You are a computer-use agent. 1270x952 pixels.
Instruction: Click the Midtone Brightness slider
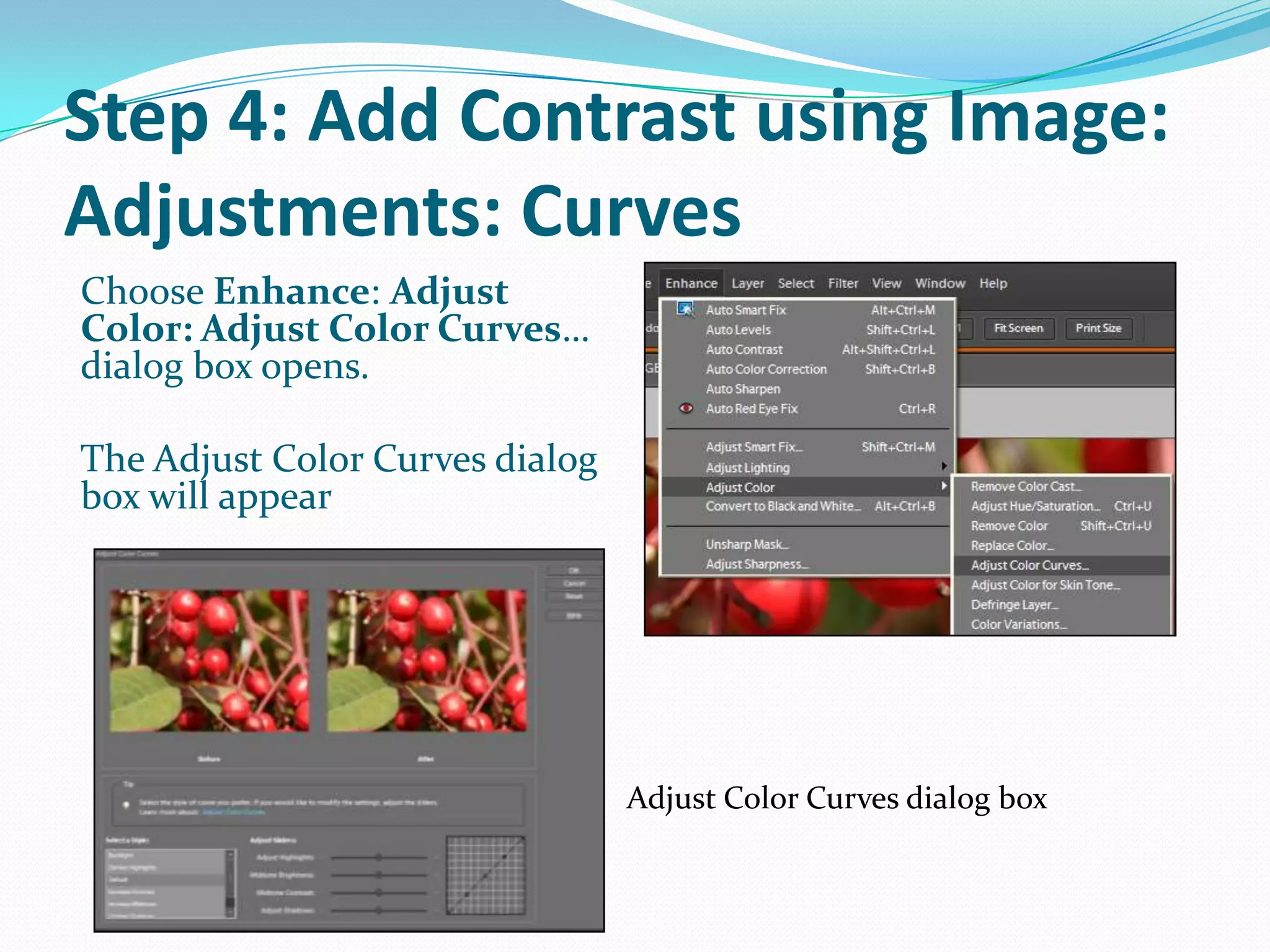pyautogui.click(x=379, y=875)
